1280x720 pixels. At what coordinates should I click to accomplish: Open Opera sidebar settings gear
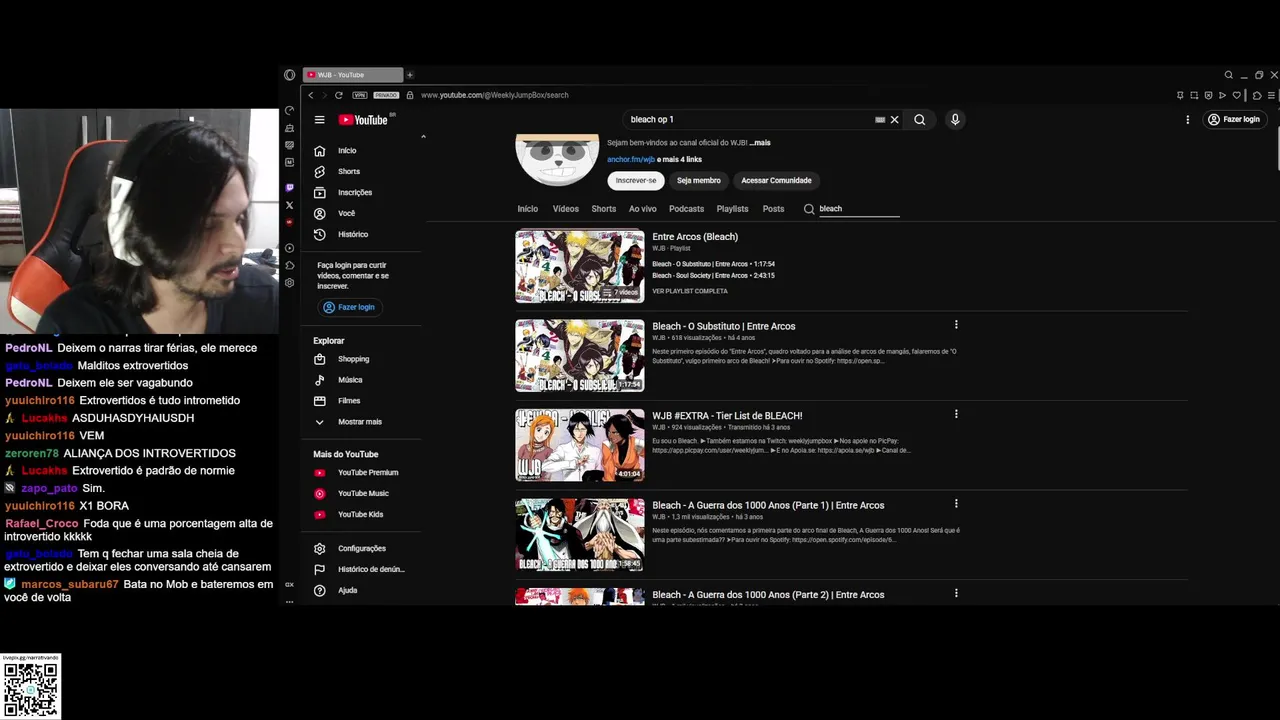289,283
